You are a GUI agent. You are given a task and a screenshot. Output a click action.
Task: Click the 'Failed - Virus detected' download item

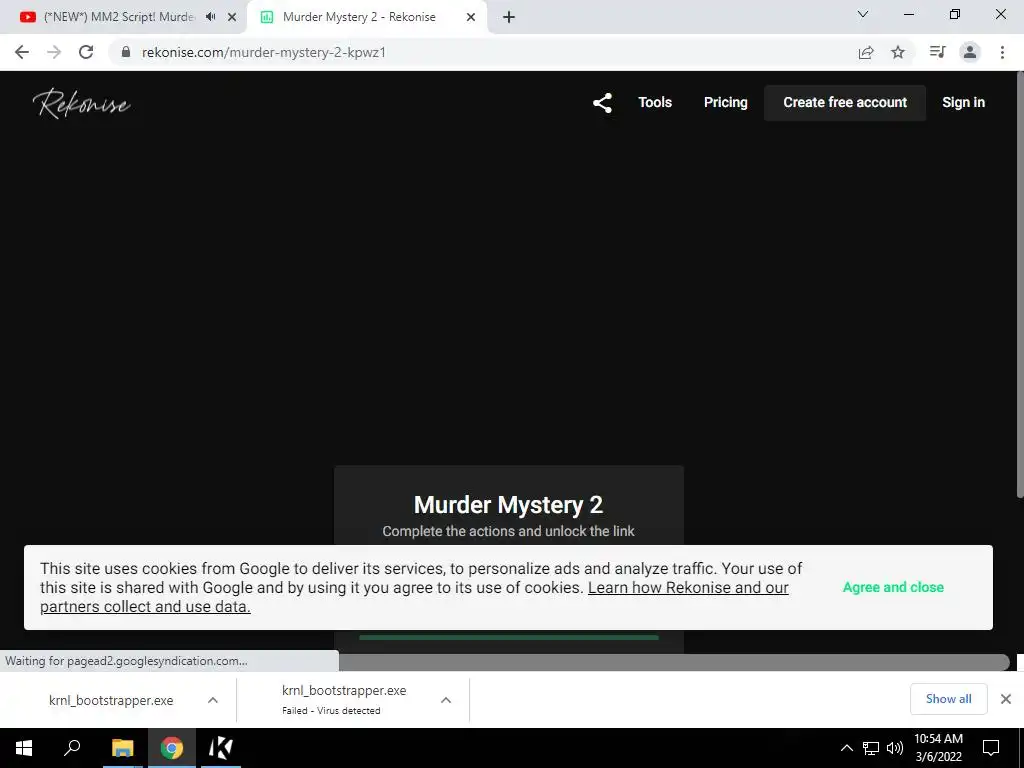pyautogui.click(x=344, y=700)
